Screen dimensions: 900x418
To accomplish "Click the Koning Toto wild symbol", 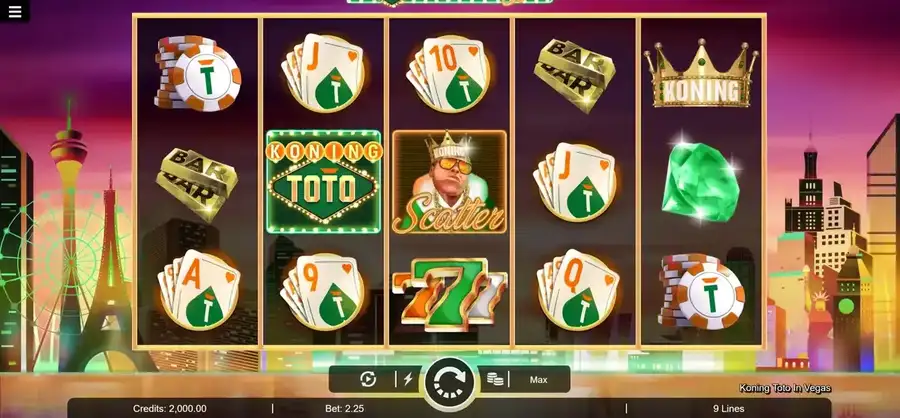I will [324, 181].
